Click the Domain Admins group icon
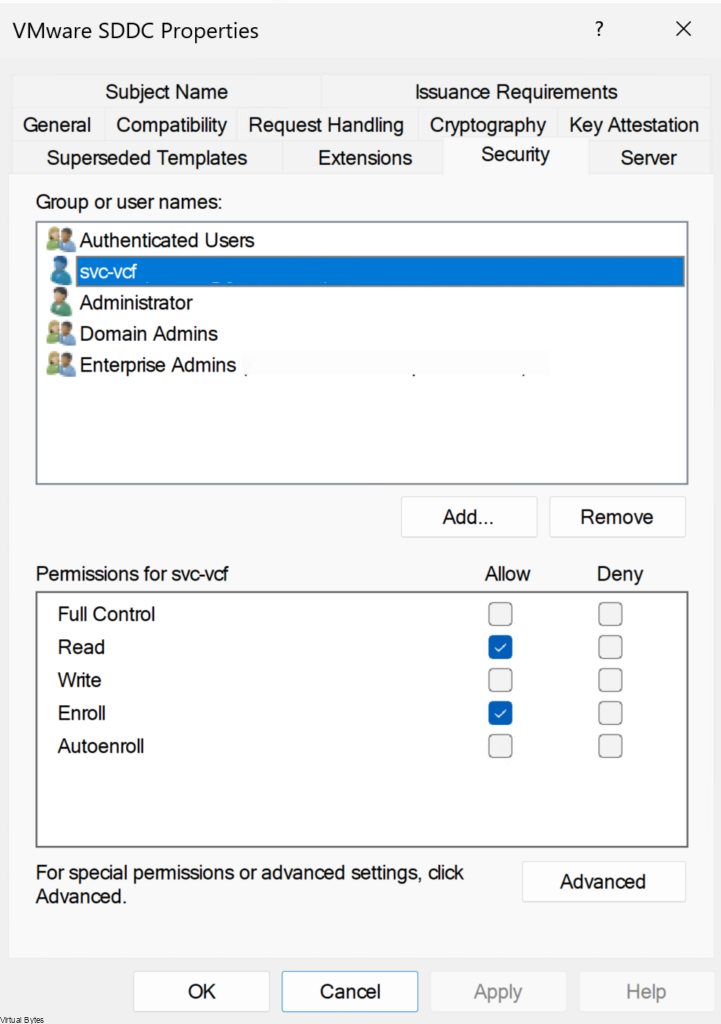Screen dimensions: 721x1024 tap(60, 333)
